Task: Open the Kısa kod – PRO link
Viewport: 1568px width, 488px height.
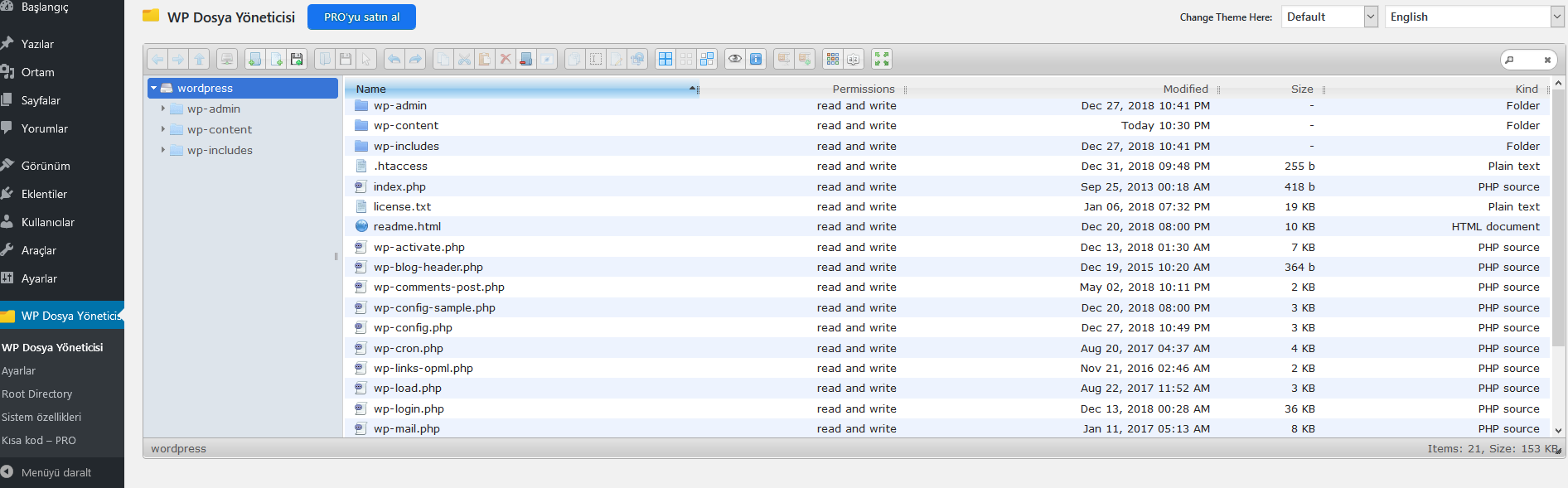Action: (x=38, y=440)
